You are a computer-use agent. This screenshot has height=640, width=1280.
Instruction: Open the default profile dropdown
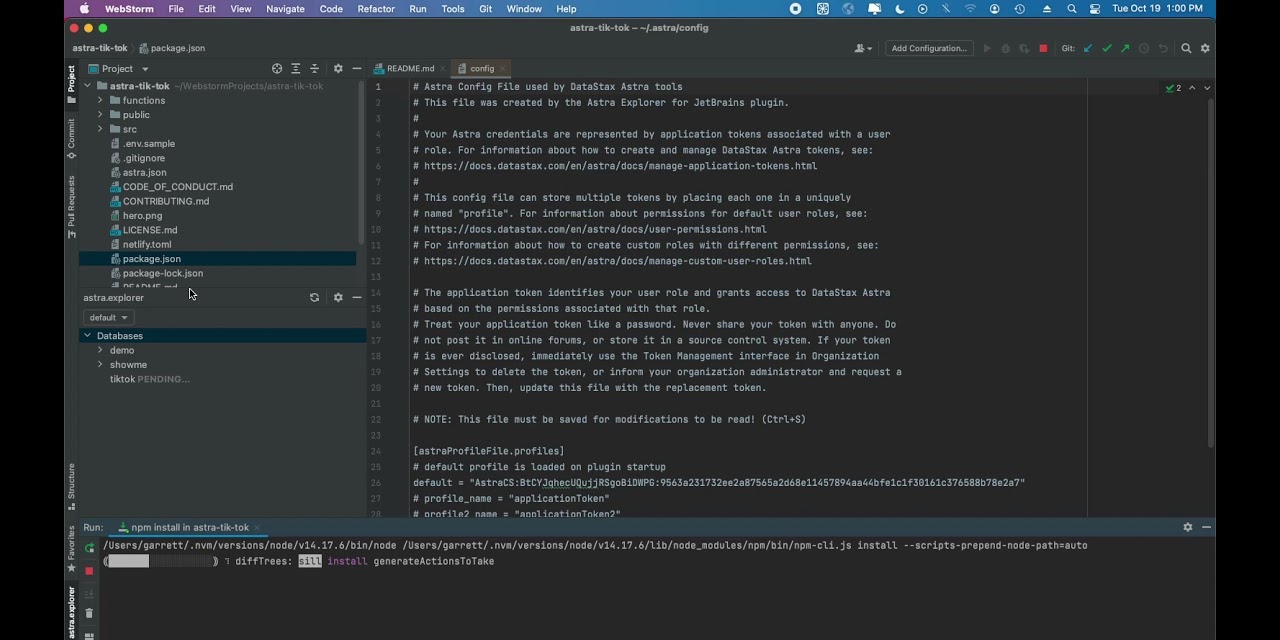coord(108,317)
